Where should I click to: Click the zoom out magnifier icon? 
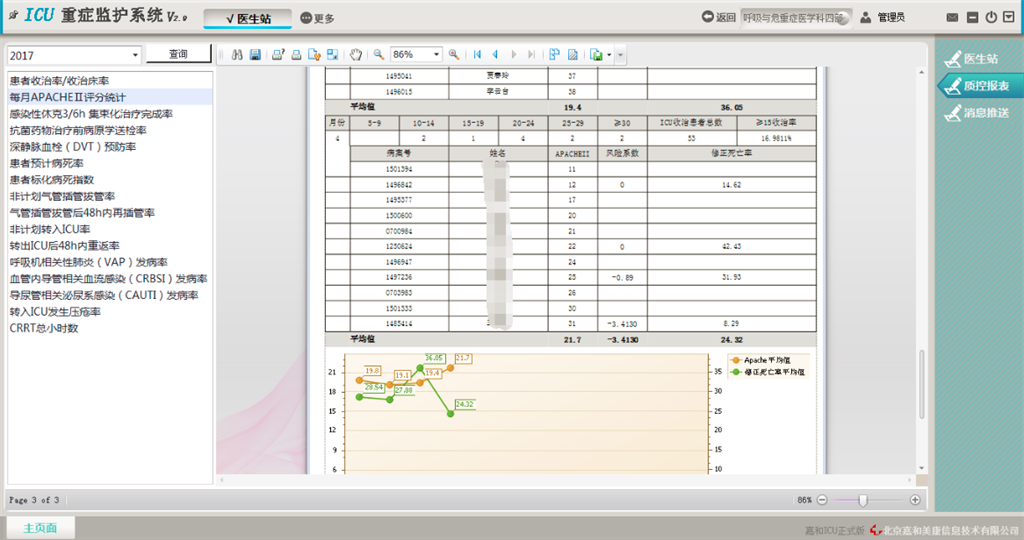[x=379, y=54]
